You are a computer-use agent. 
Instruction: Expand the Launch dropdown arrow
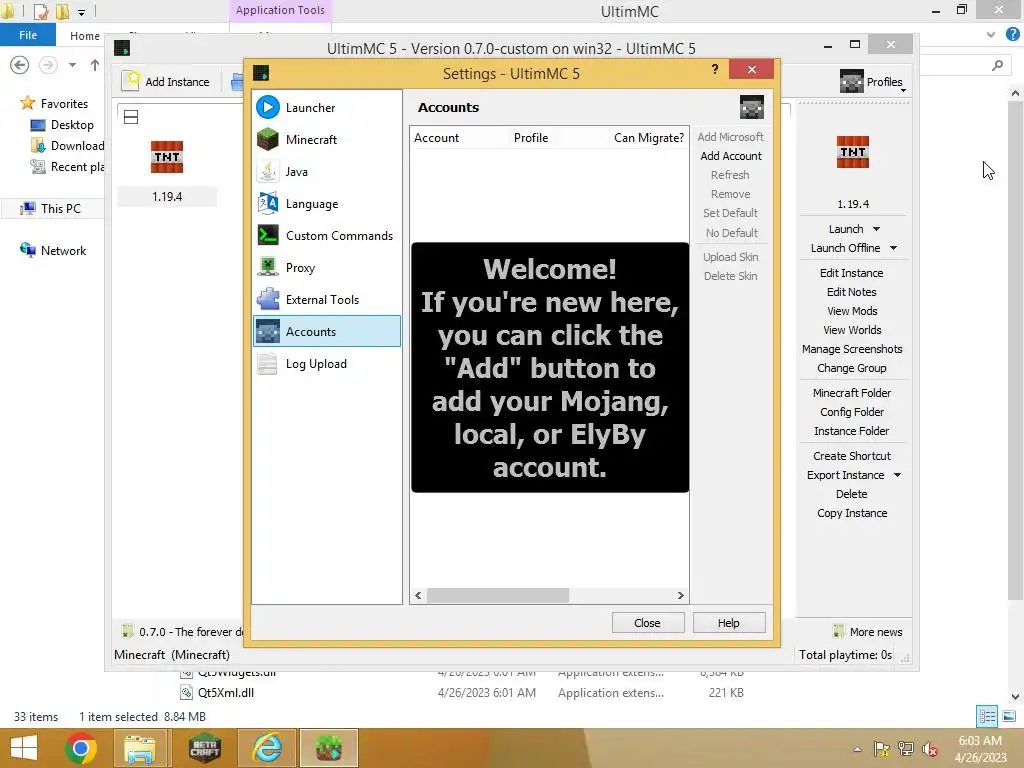click(x=876, y=229)
